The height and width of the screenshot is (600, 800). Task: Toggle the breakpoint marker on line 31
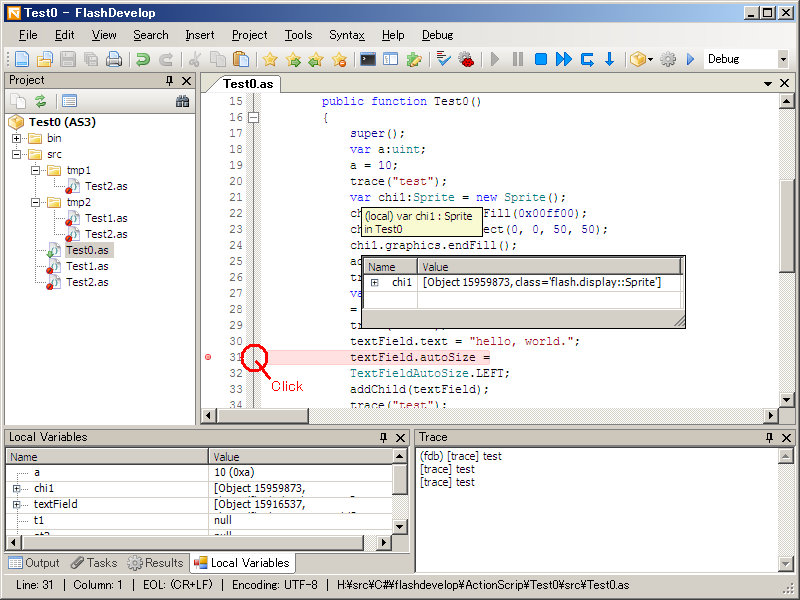[x=208, y=357]
